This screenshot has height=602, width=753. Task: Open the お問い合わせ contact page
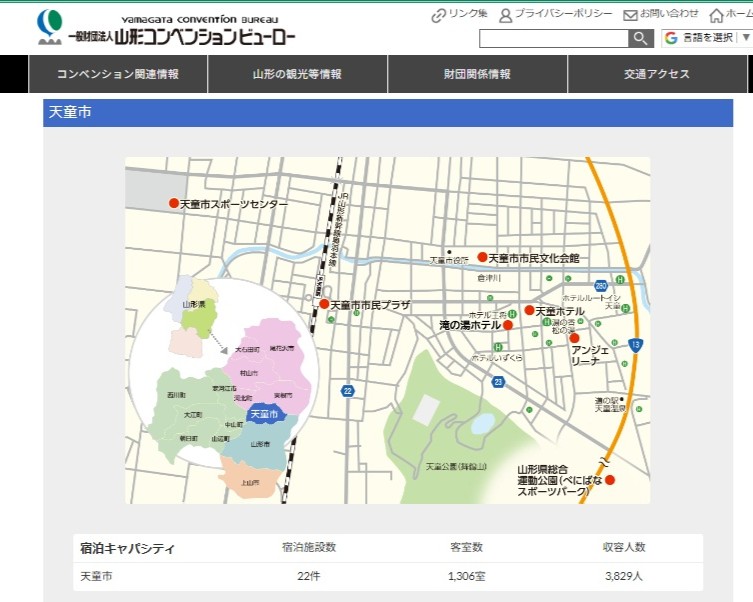[x=661, y=14]
